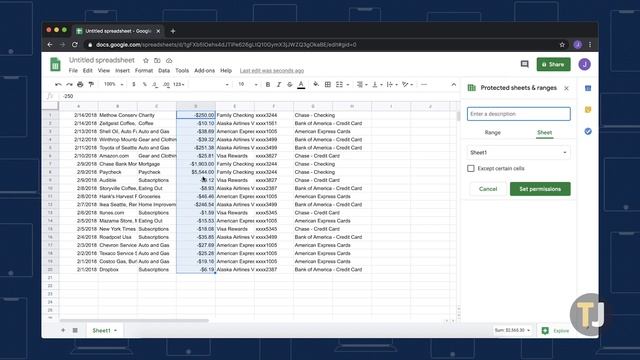The width and height of the screenshot is (640, 360).
Task: Open Last edit was seconds ago link
Action: [272, 71]
